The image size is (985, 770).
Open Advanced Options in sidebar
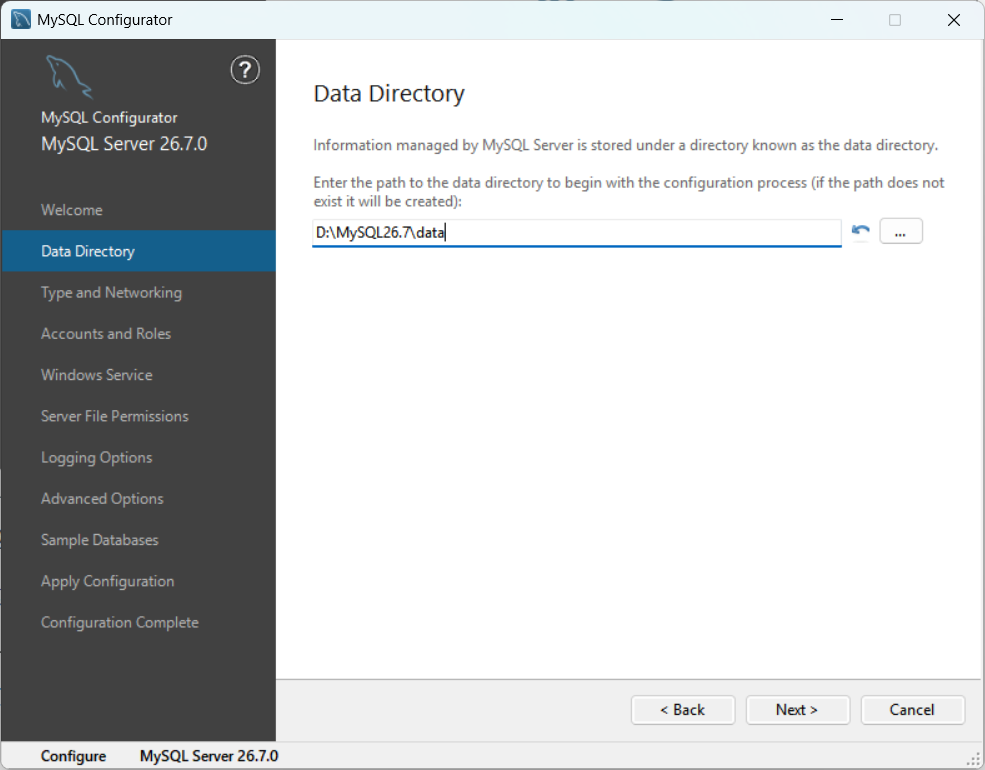tap(102, 499)
